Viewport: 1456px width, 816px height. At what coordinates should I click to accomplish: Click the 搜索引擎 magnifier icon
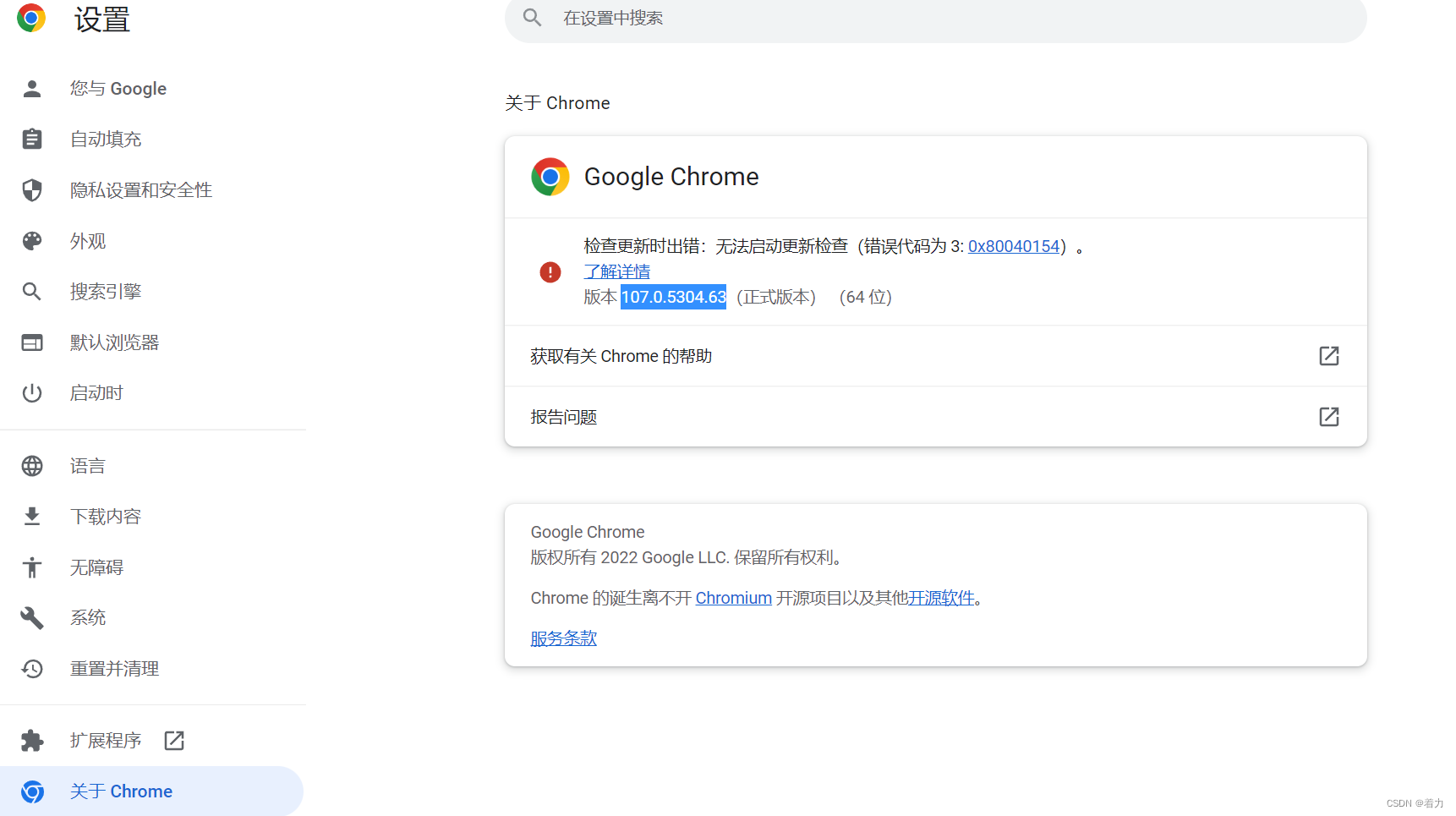pyautogui.click(x=31, y=291)
